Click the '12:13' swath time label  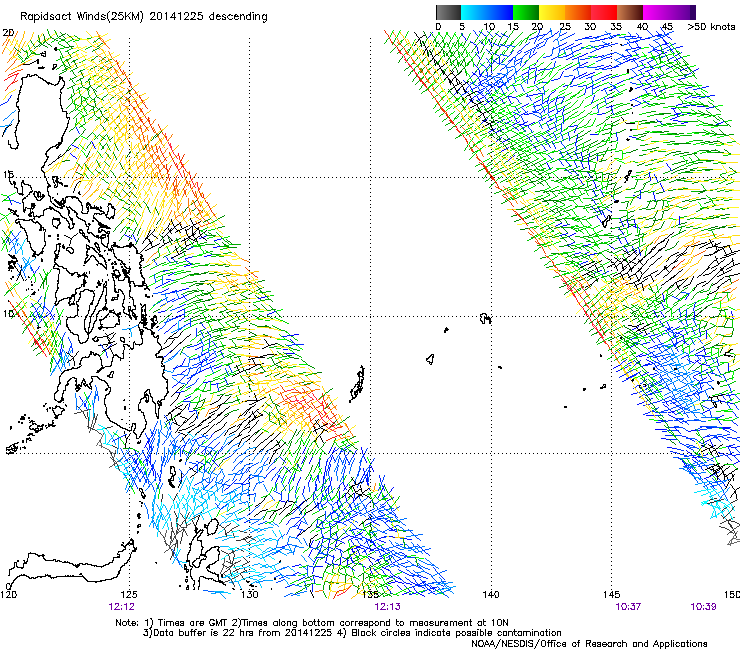pos(387,607)
